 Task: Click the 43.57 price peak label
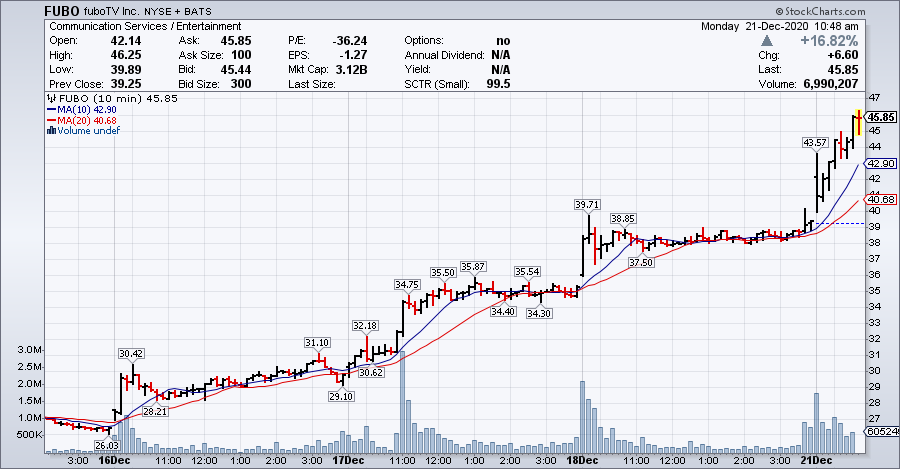click(x=816, y=142)
